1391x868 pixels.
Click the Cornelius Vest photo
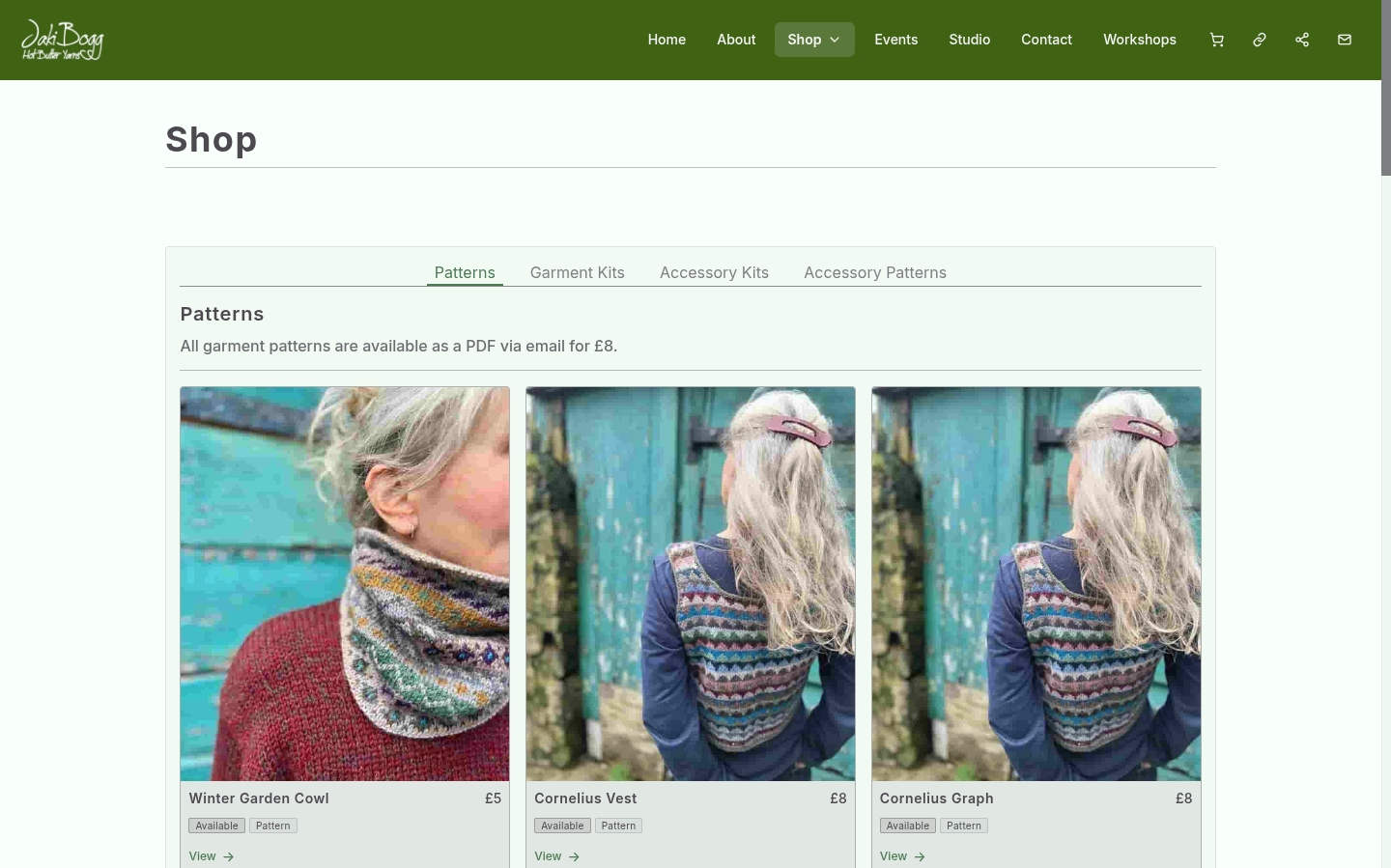point(691,584)
